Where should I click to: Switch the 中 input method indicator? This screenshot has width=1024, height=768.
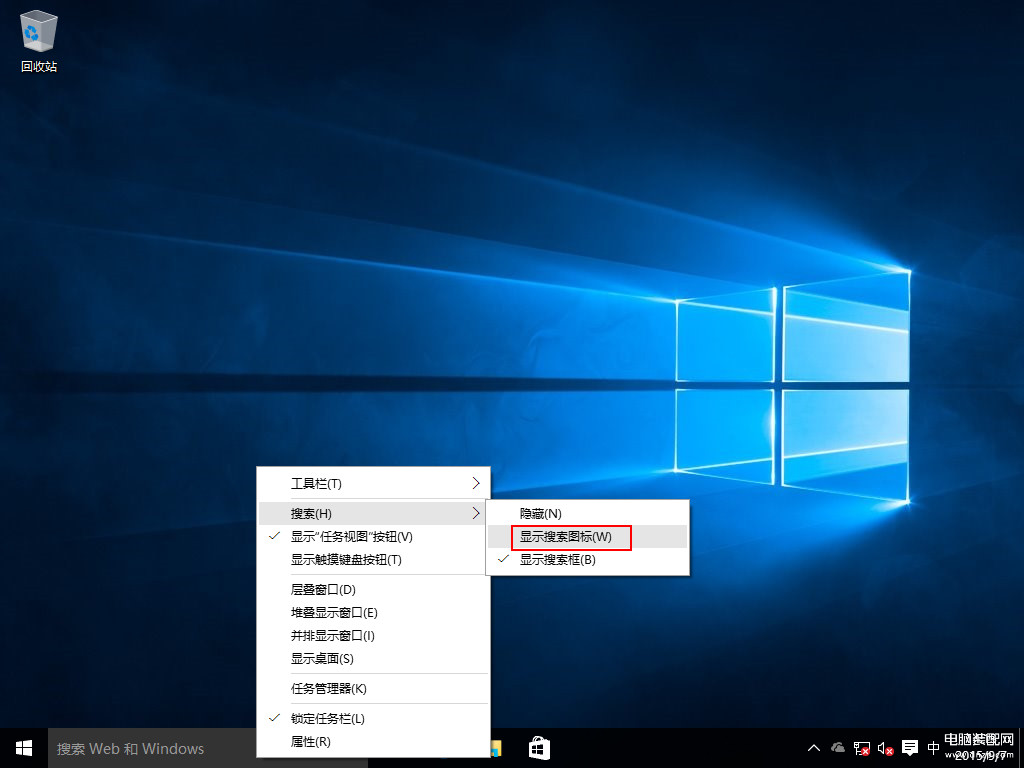click(x=933, y=748)
